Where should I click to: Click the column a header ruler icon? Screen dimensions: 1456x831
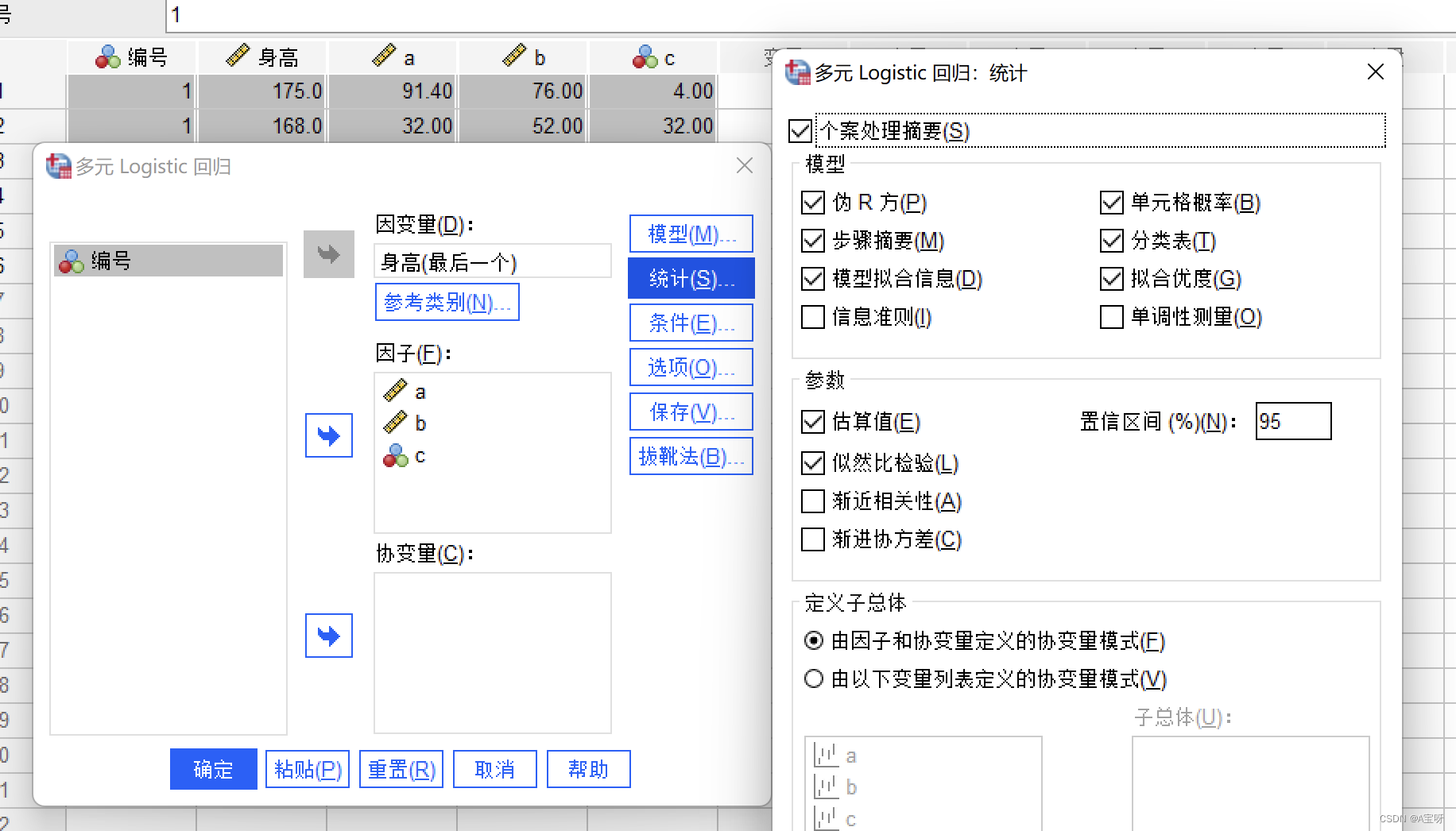[384, 56]
